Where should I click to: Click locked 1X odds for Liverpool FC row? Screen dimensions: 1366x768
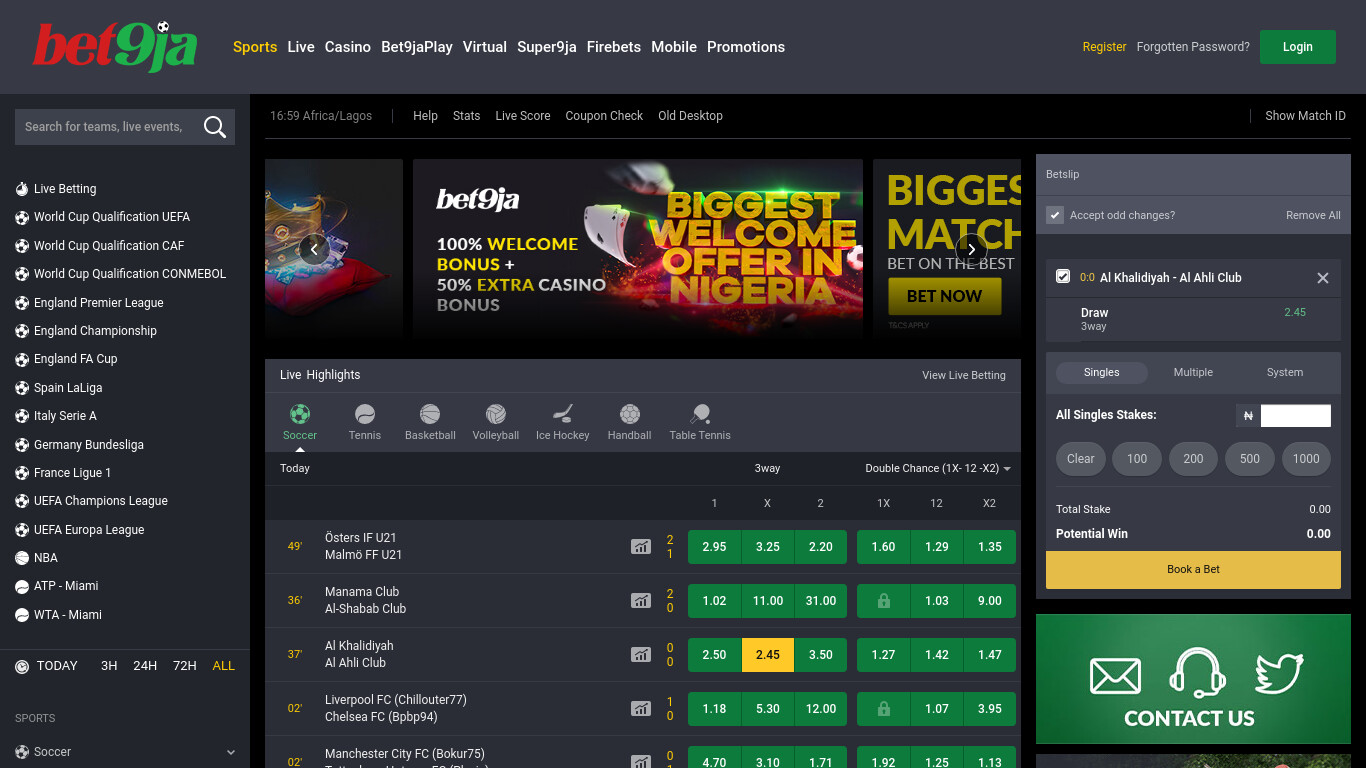coord(883,709)
